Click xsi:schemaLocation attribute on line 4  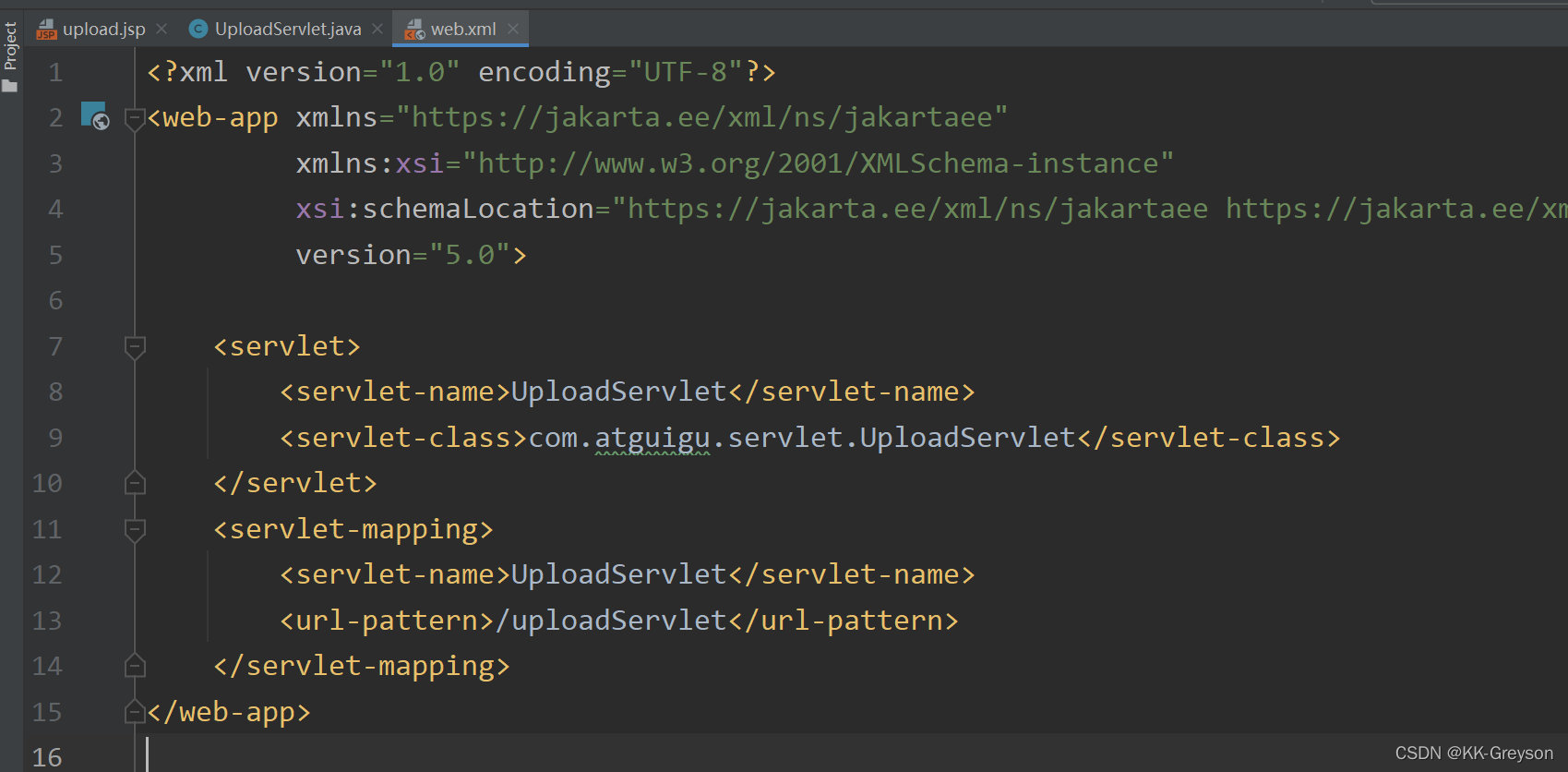click(445, 209)
